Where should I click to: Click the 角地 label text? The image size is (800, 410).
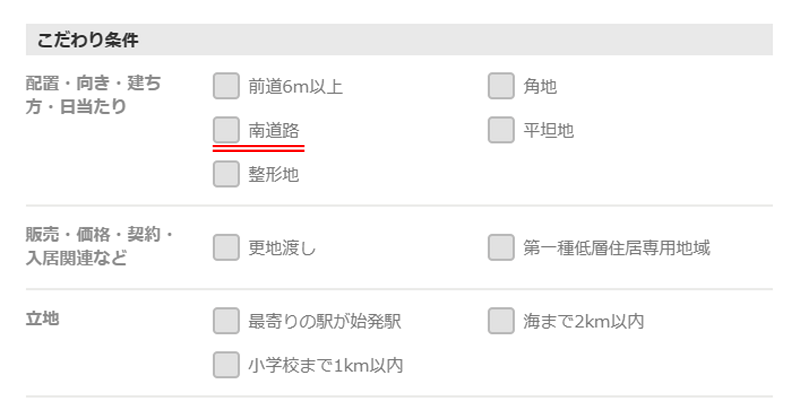tap(540, 87)
